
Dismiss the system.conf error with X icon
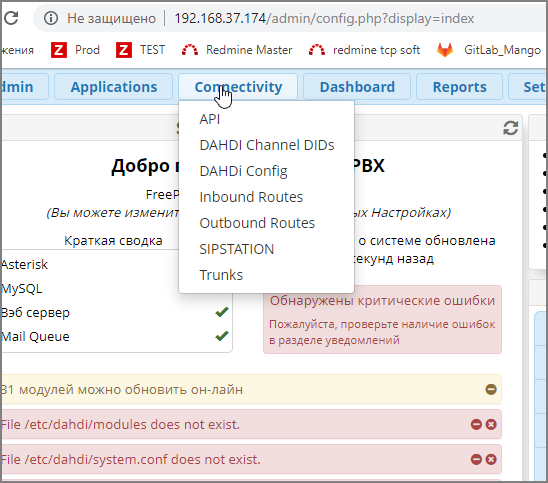coord(491,459)
